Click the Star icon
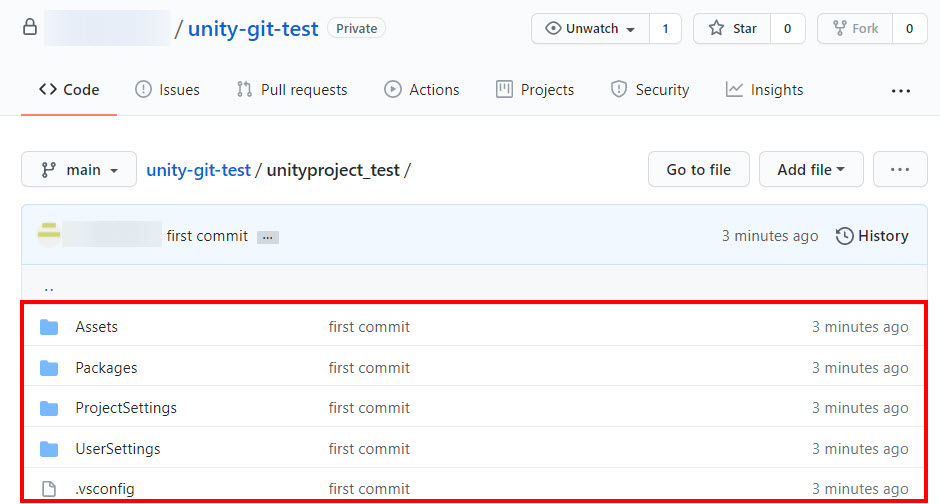 (x=716, y=28)
